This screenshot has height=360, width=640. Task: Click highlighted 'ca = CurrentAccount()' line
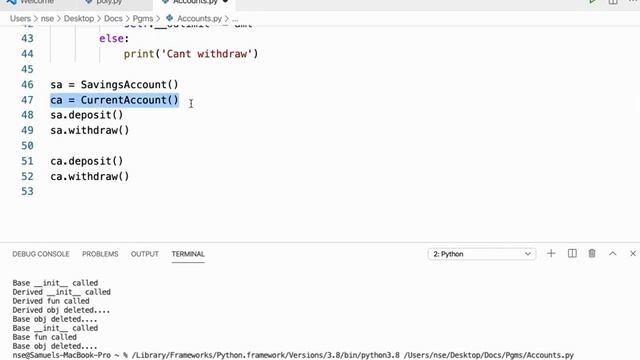pos(114,100)
